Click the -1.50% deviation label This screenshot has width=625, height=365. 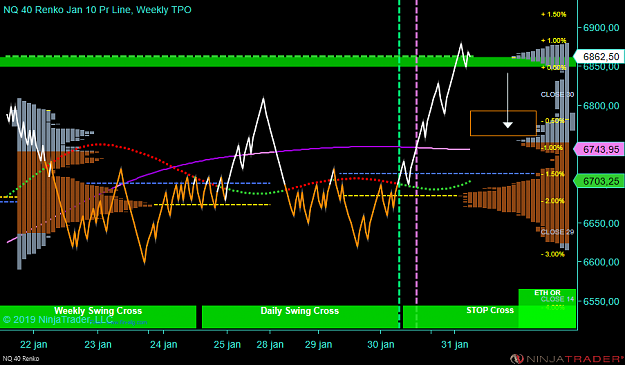point(553,174)
